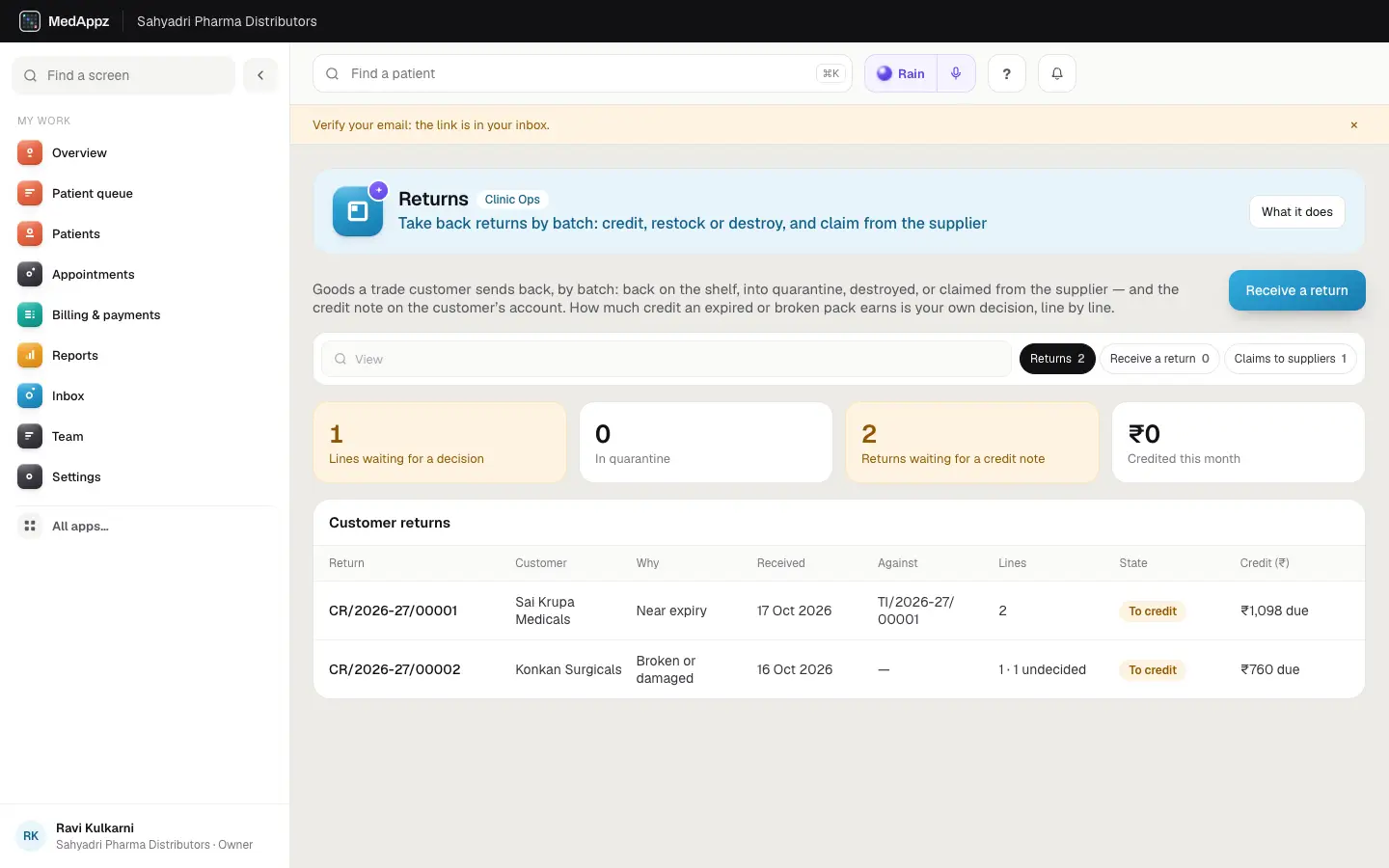This screenshot has height=868, width=1389.
Task: Open the Reports screen
Action: point(145,355)
